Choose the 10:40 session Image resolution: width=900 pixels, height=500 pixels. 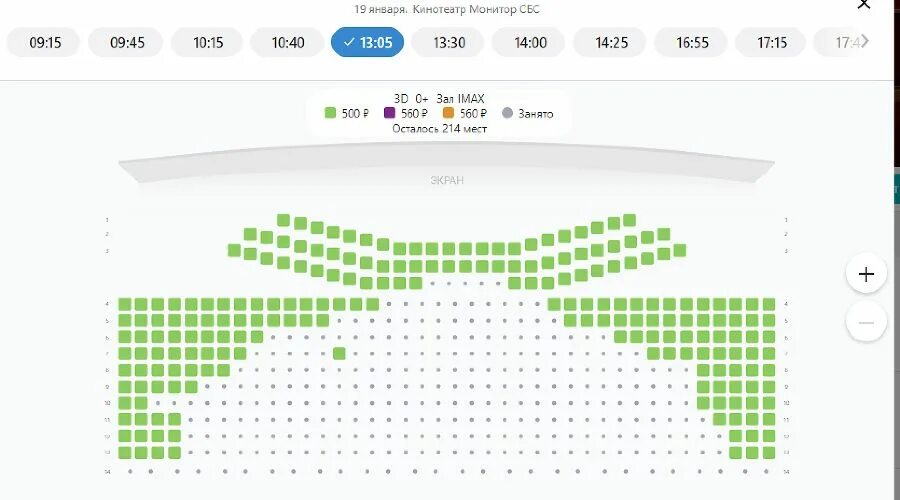point(288,42)
